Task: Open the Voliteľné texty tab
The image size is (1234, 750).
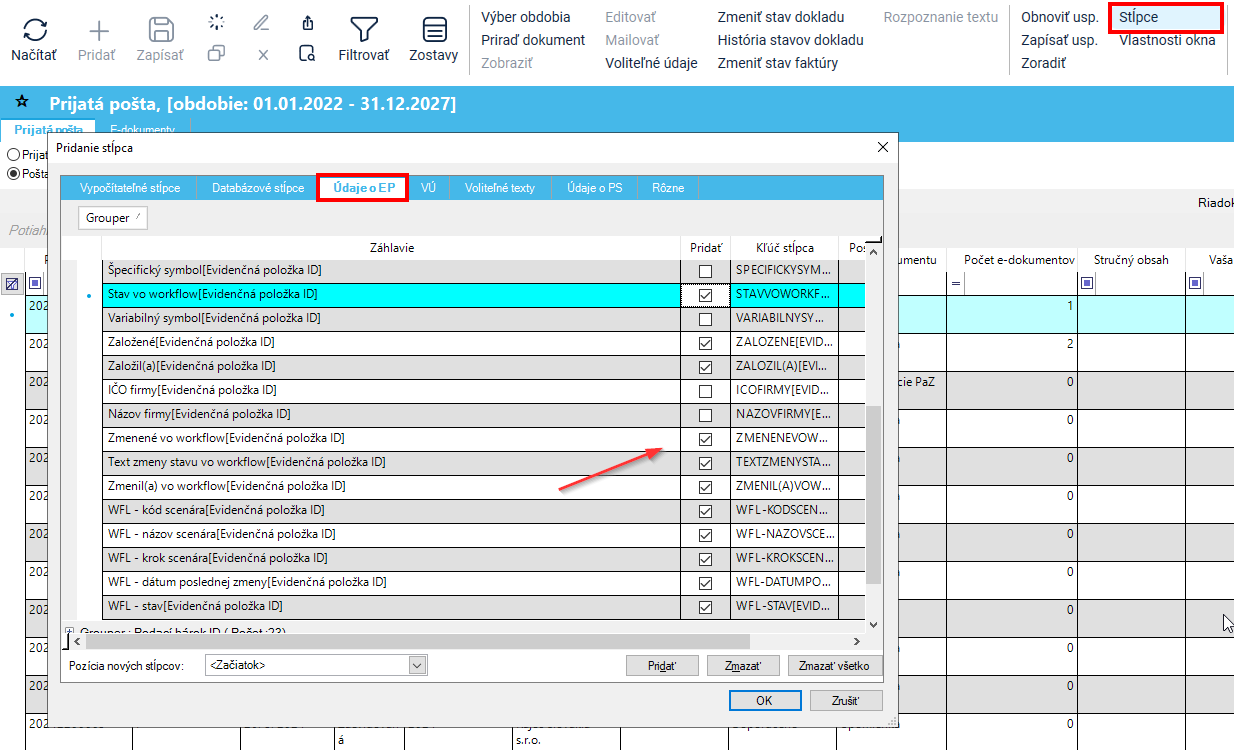Action: click(499, 188)
